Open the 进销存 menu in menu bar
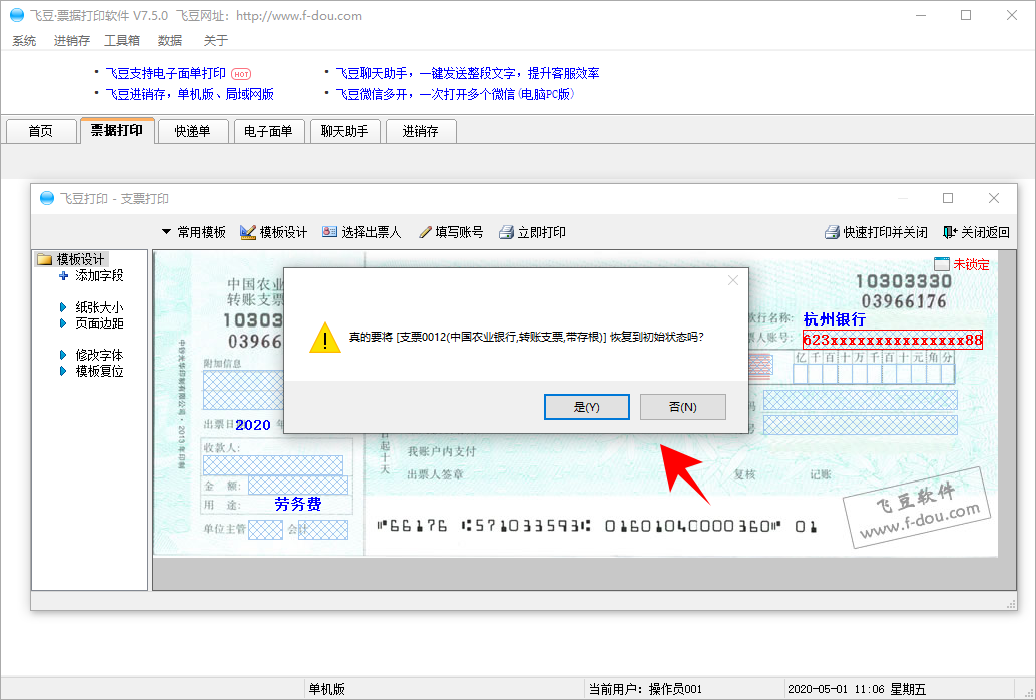Image resolution: width=1036 pixels, height=700 pixels. coord(71,40)
